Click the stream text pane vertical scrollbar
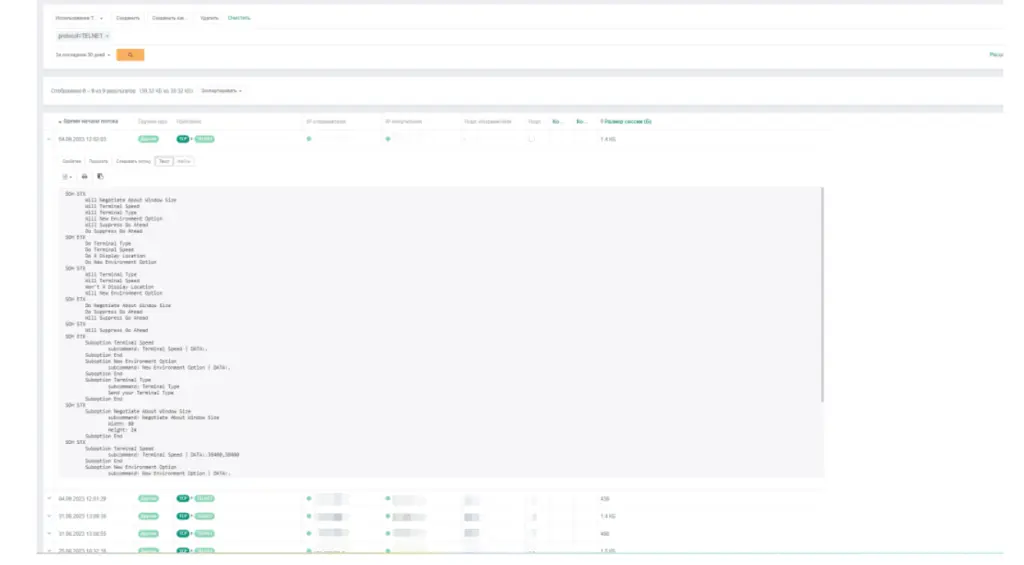This screenshot has width=1024, height=565. [822, 295]
